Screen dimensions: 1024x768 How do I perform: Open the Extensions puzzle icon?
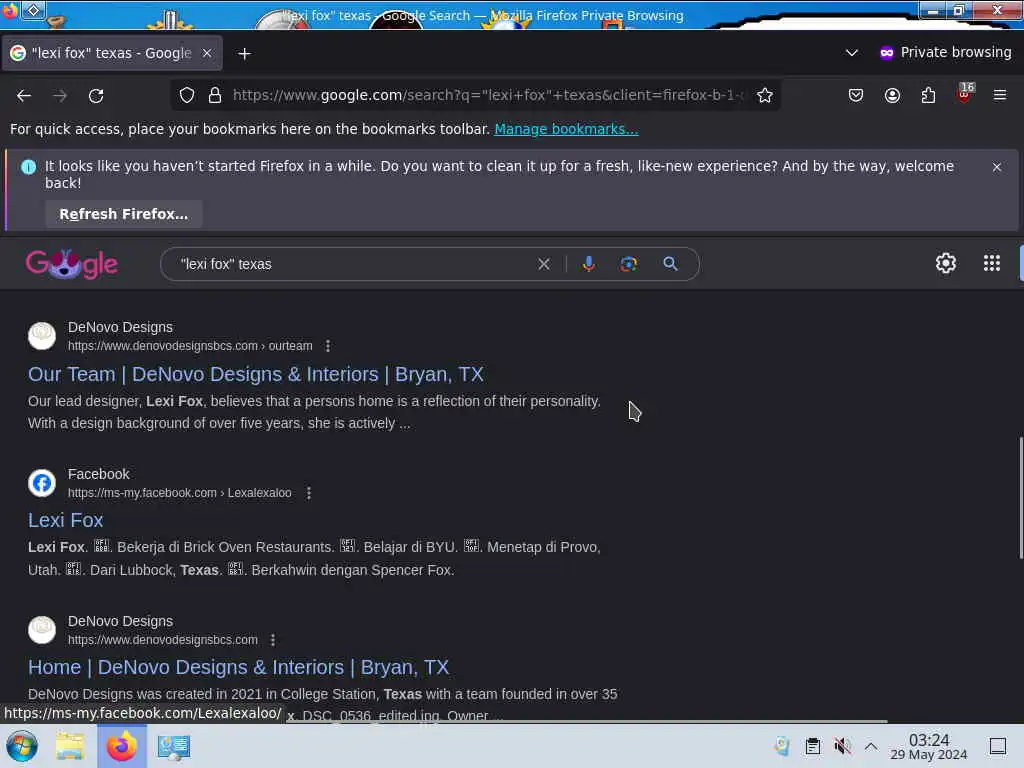point(928,95)
